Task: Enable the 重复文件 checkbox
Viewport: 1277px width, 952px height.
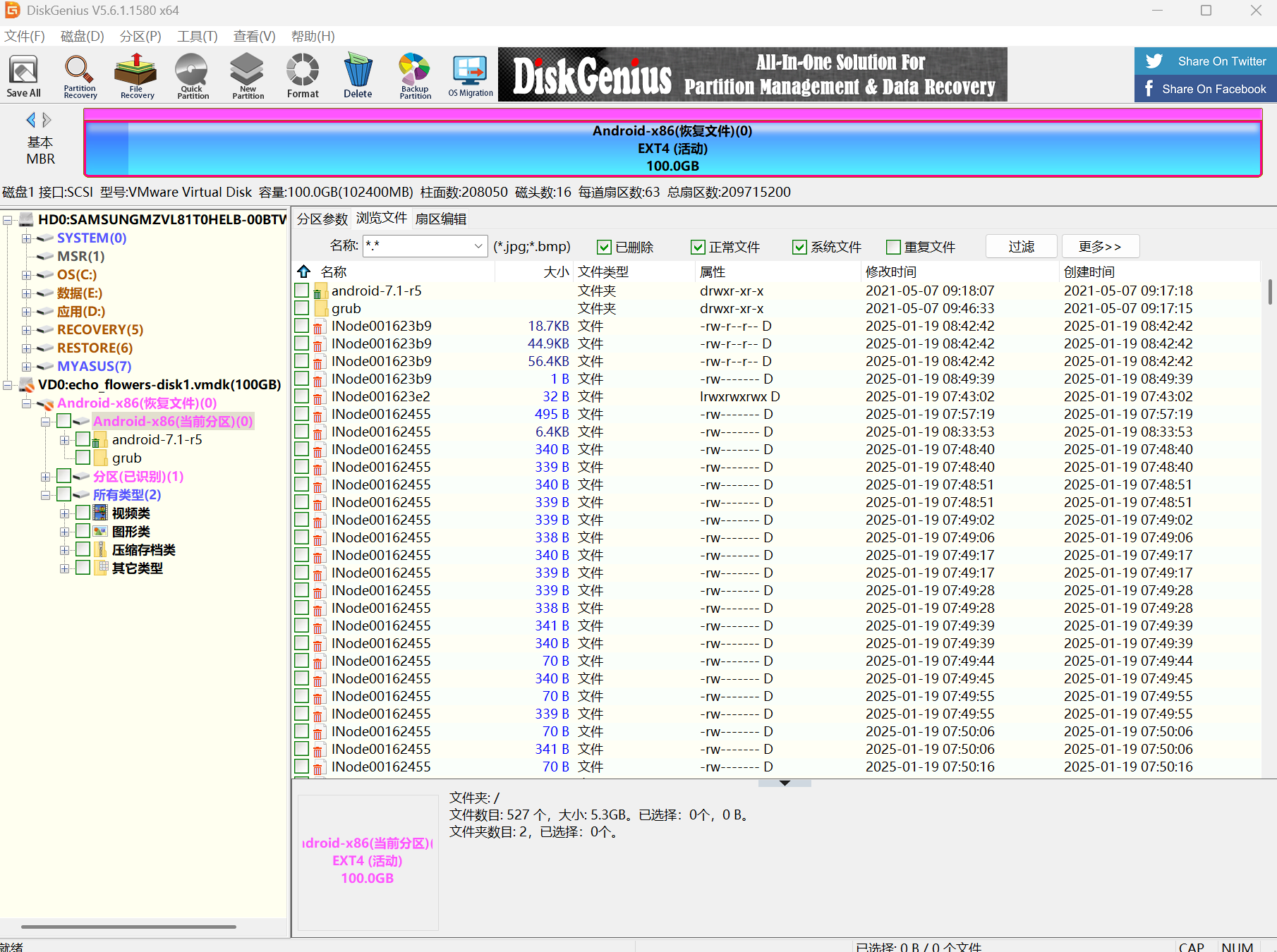Action: 893,247
